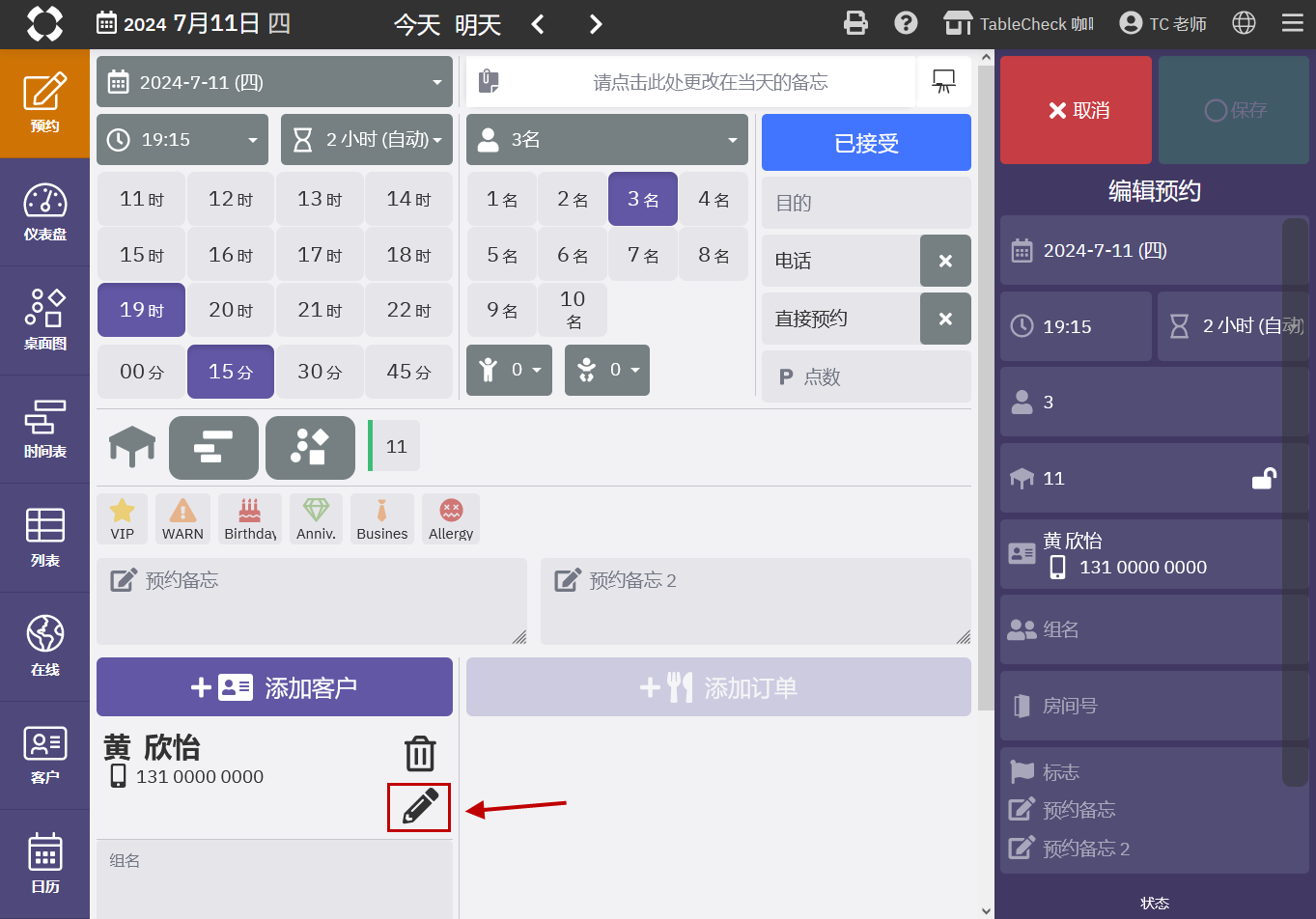Open the 预约 reservation sidebar tab
The width and height of the screenshot is (1316, 919).
[x=44, y=103]
